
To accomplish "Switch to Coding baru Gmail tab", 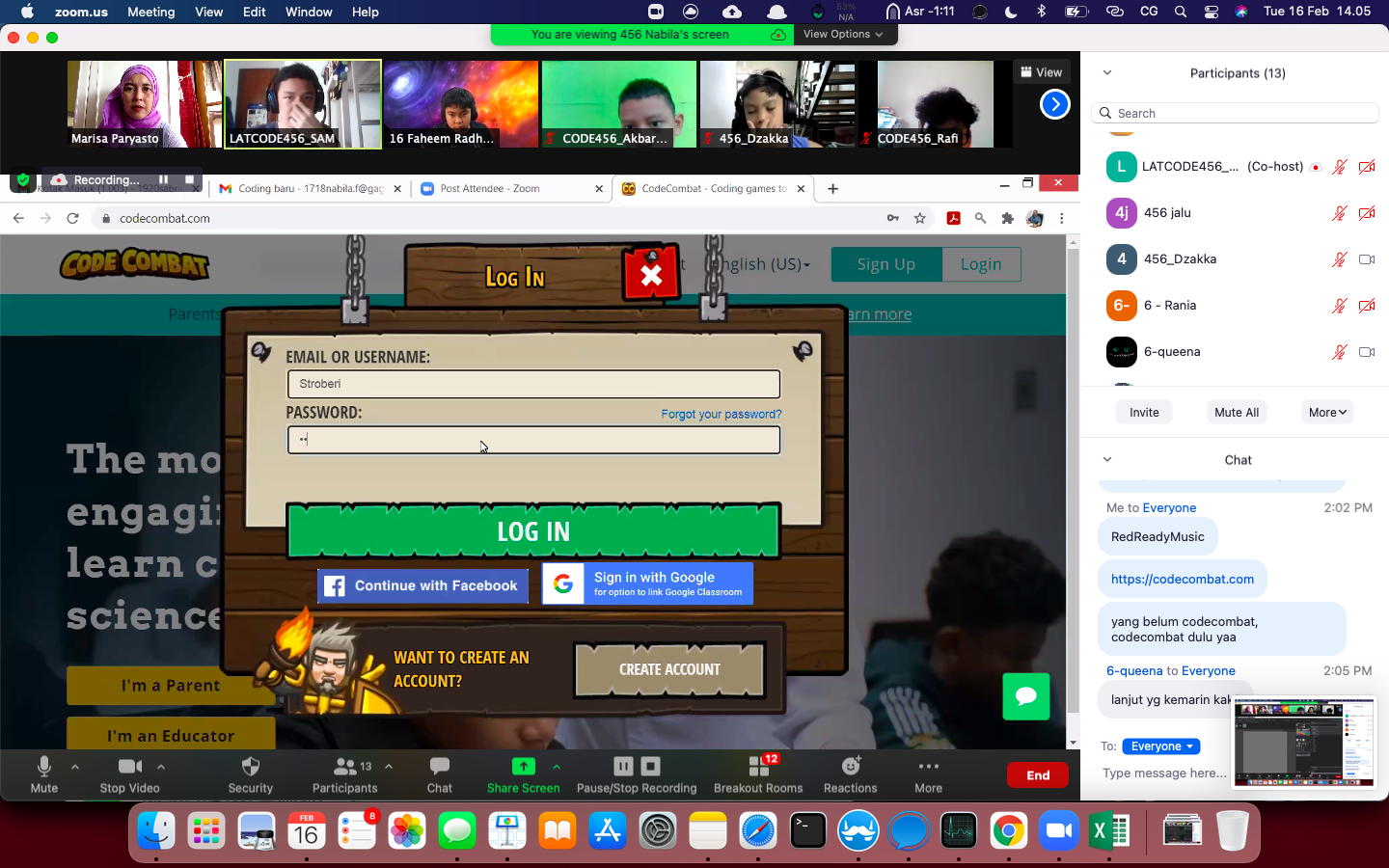I will pos(309,189).
